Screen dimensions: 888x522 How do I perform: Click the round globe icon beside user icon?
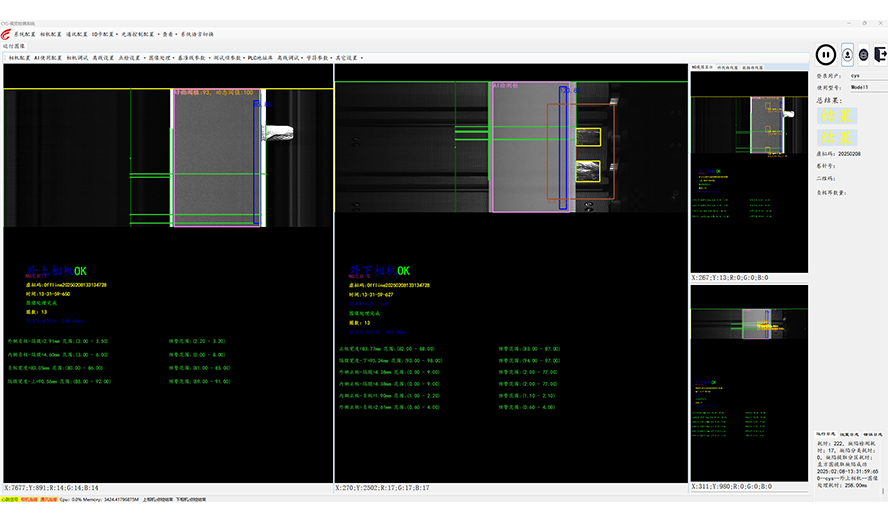[864, 55]
